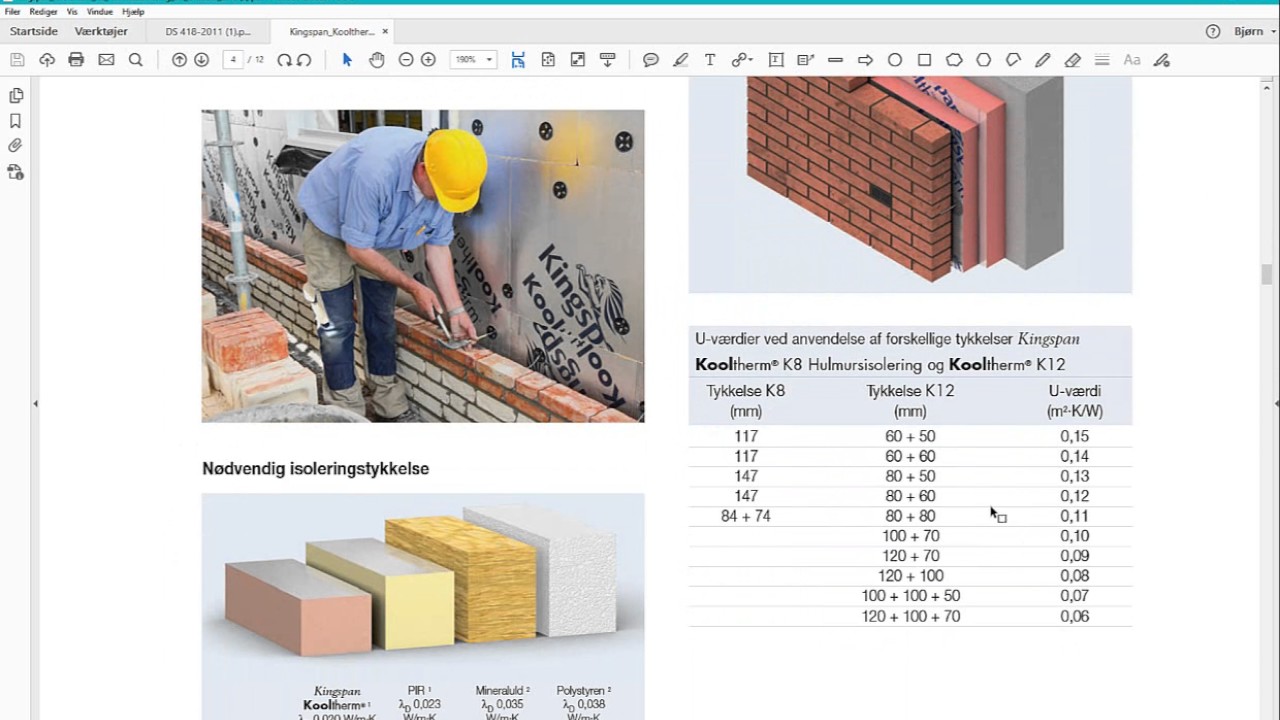Add a text comment with T tool

pyautogui.click(x=710, y=60)
